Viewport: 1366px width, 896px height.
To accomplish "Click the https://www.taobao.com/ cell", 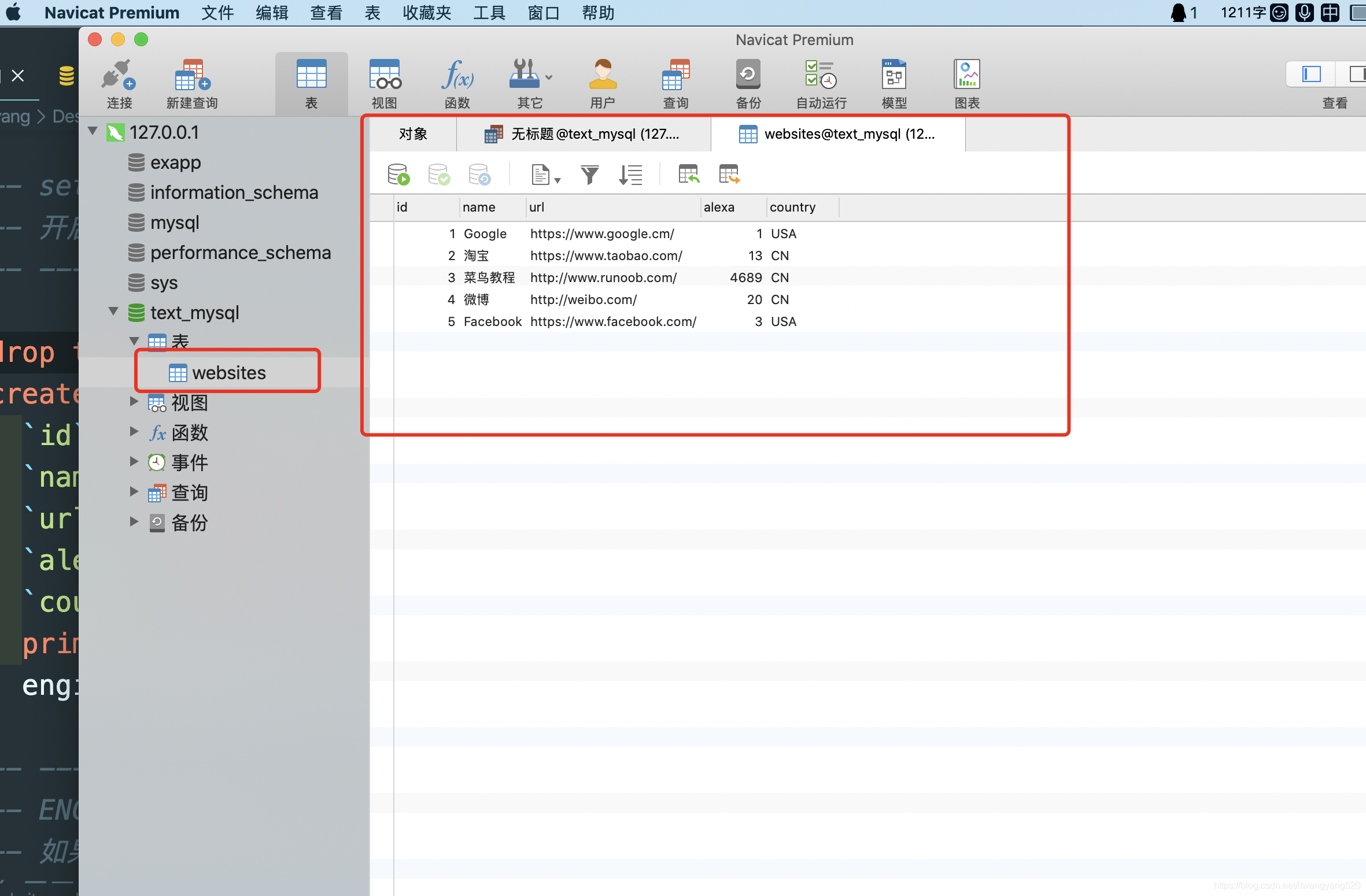I will [606, 256].
